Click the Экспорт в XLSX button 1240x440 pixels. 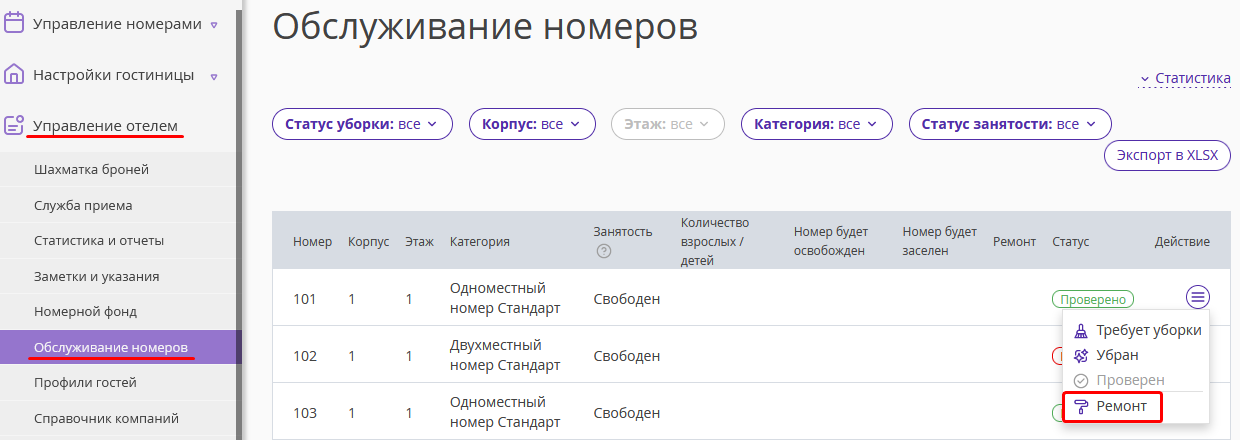1167,156
